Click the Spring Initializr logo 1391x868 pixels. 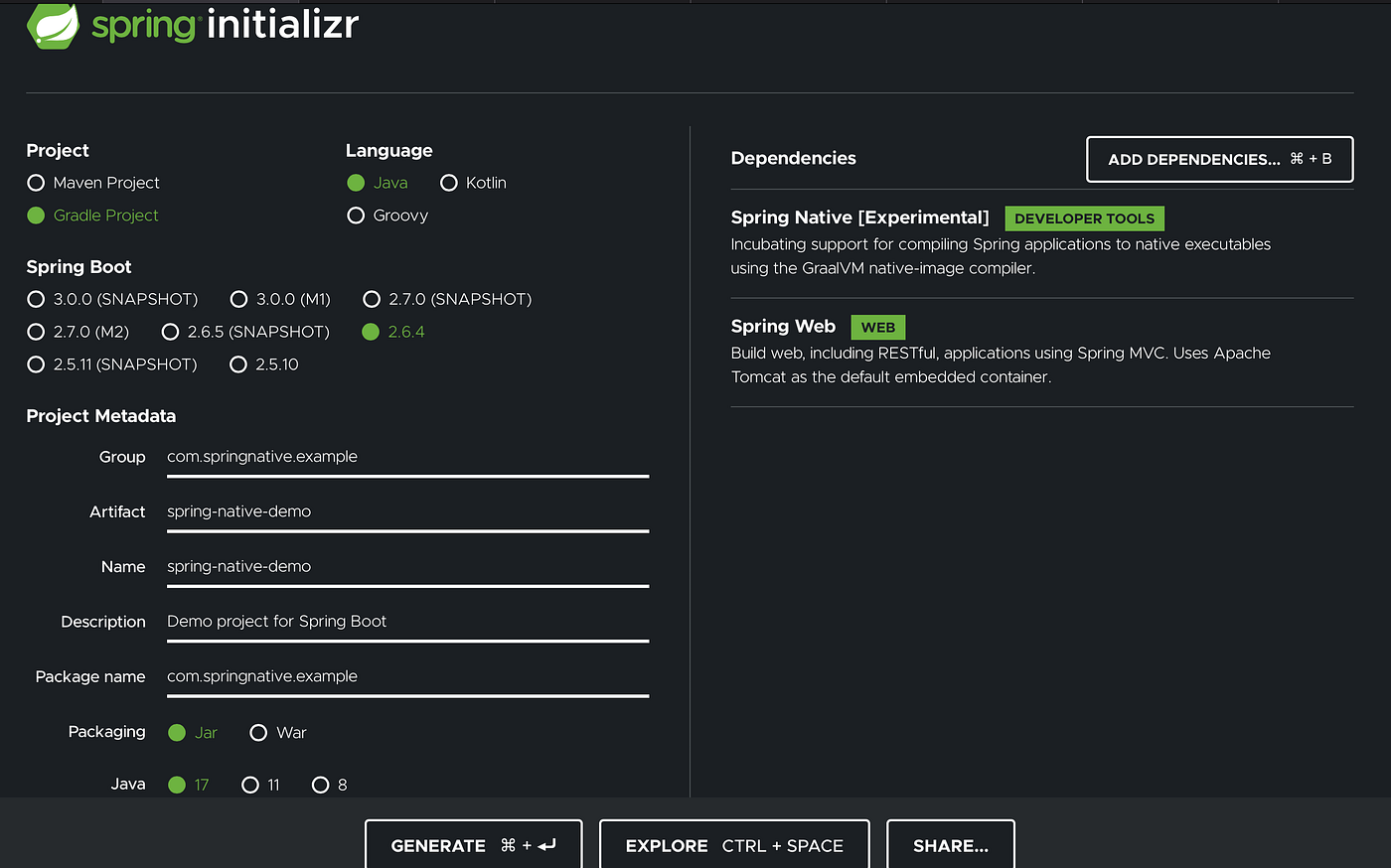(192, 26)
